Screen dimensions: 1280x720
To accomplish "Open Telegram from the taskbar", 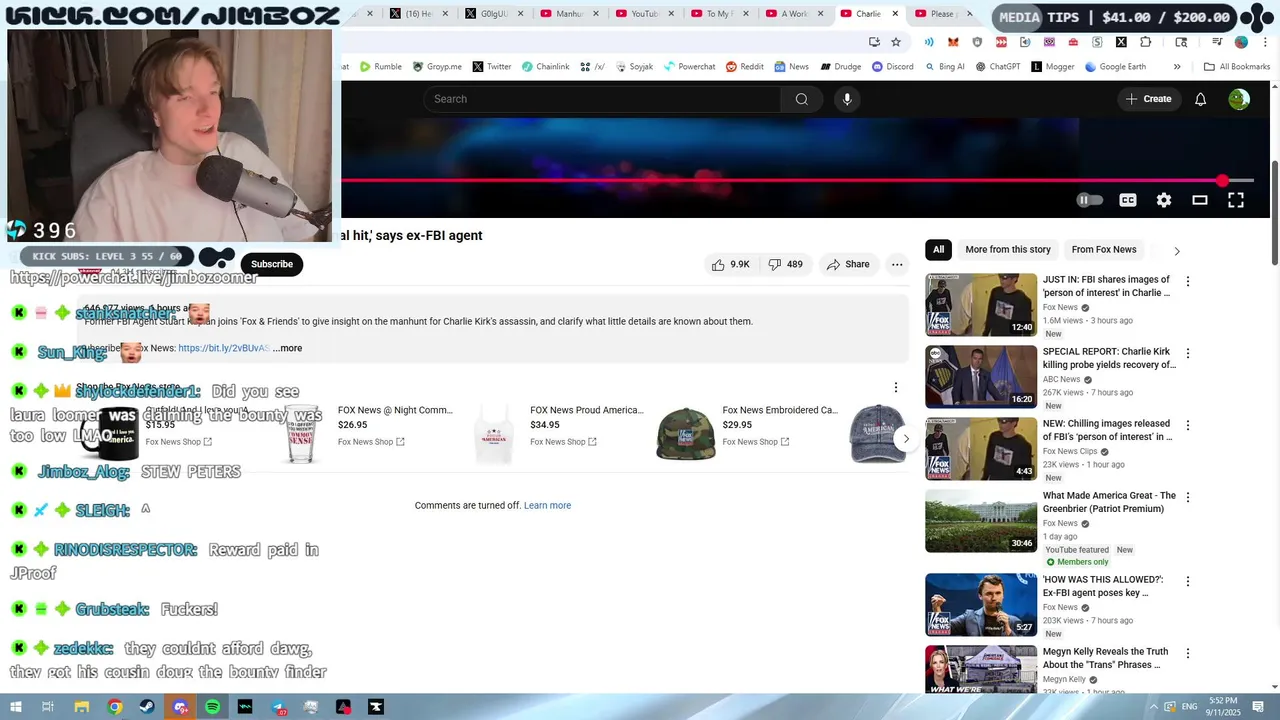I will [278, 707].
